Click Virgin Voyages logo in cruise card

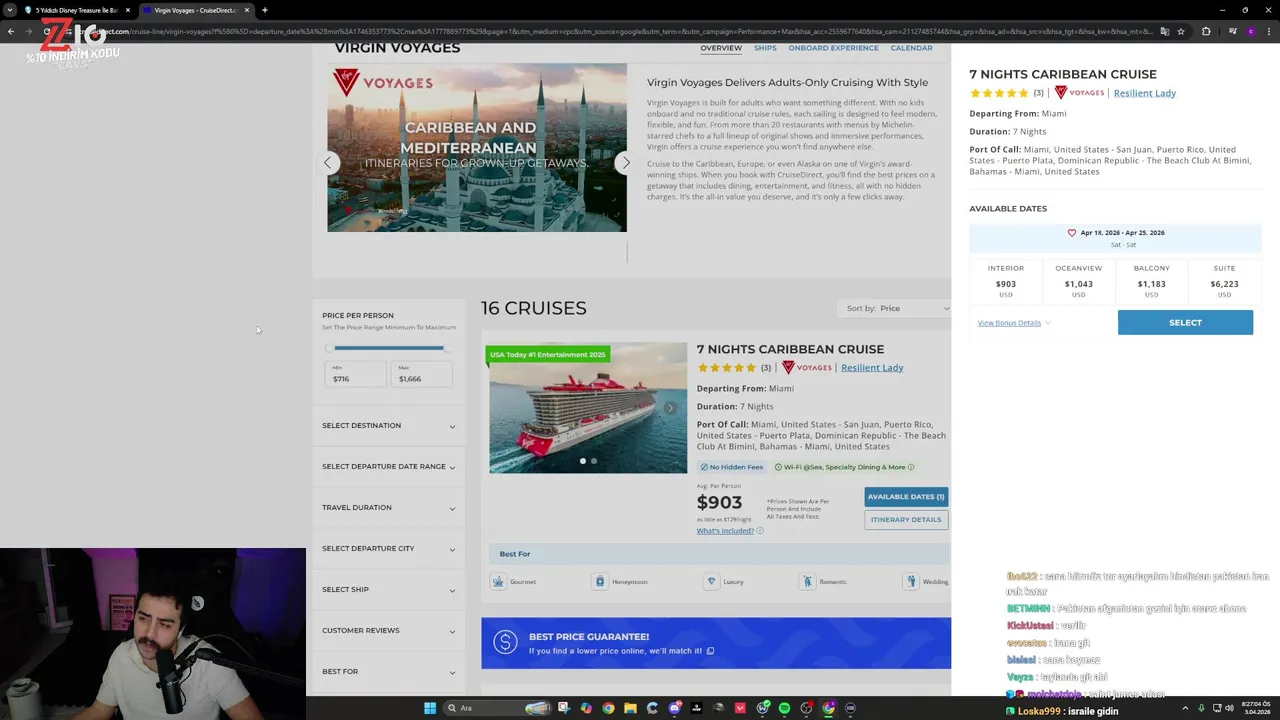806,367
